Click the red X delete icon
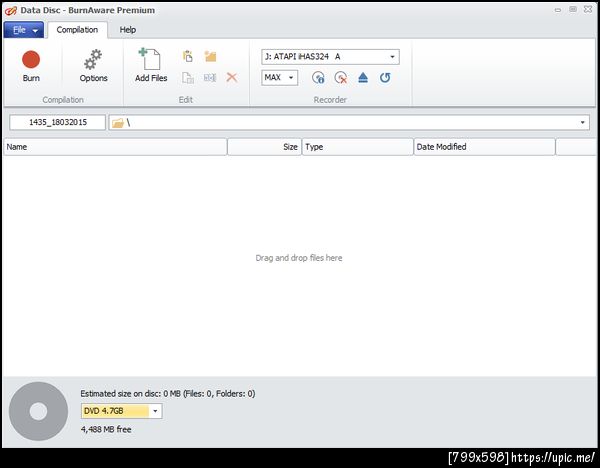Viewport: 600px width, 468px height. pos(232,78)
